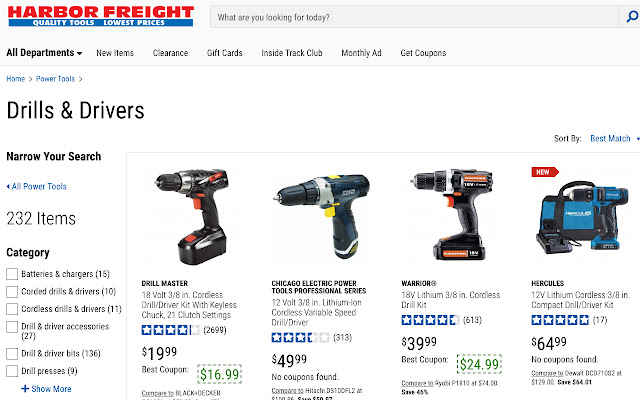Image resolution: width=640 pixels, height=400 pixels.
Task: Expand the Sort By Best Match dropdown
Action: (x=614, y=139)
